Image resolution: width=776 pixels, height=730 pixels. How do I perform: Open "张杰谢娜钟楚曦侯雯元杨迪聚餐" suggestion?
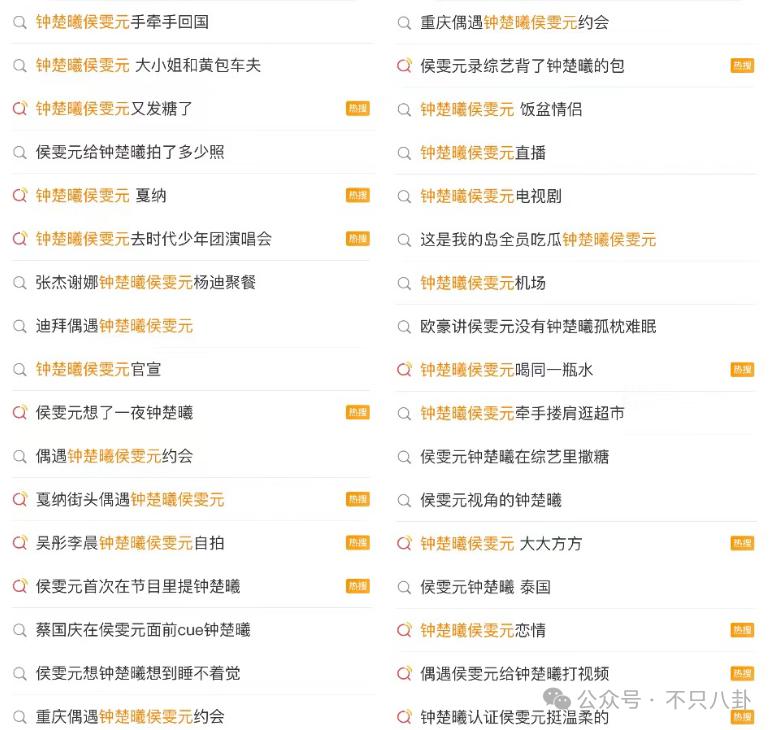point(146,282)
